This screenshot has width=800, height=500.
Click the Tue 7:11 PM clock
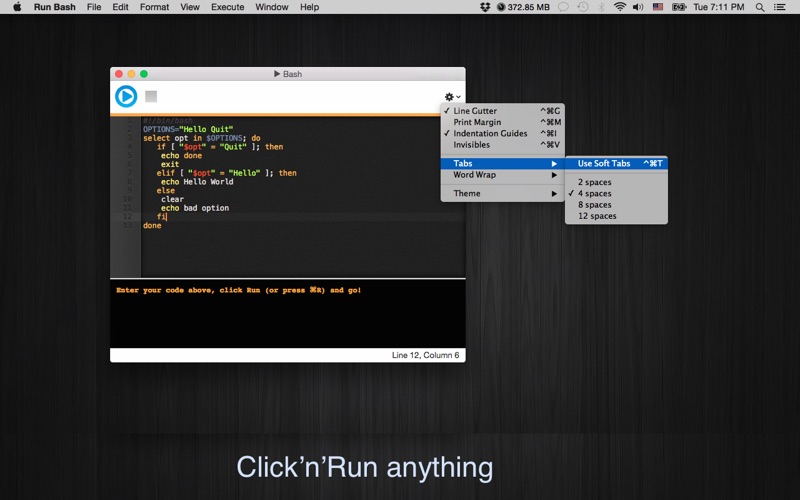(718, 7)
